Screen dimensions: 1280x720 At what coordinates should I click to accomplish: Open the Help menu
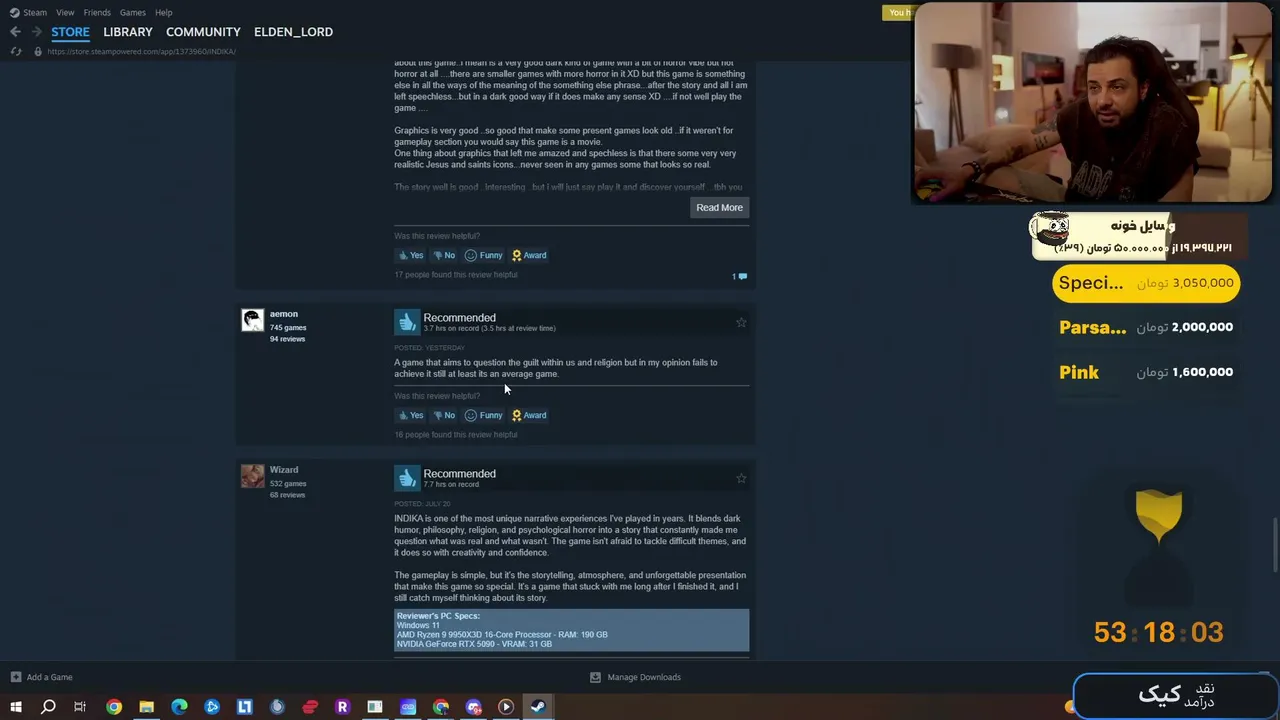[x=164, y=12]
